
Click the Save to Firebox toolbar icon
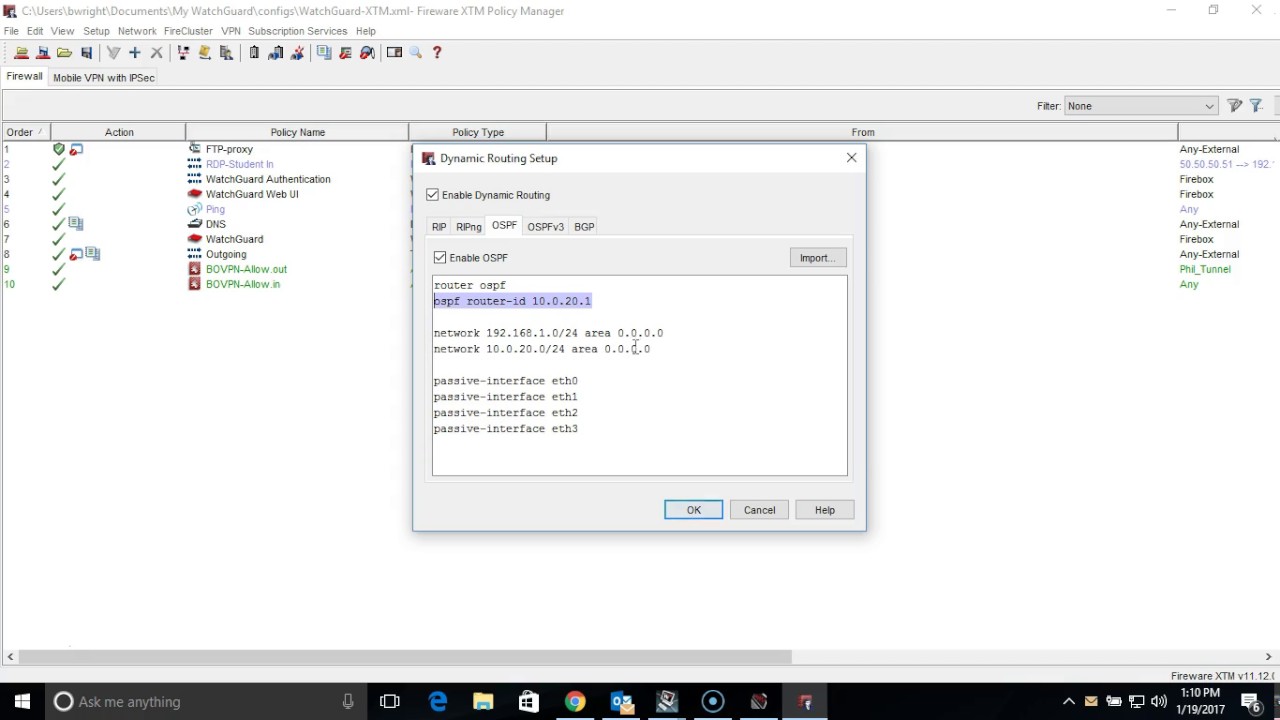(43, 53)
